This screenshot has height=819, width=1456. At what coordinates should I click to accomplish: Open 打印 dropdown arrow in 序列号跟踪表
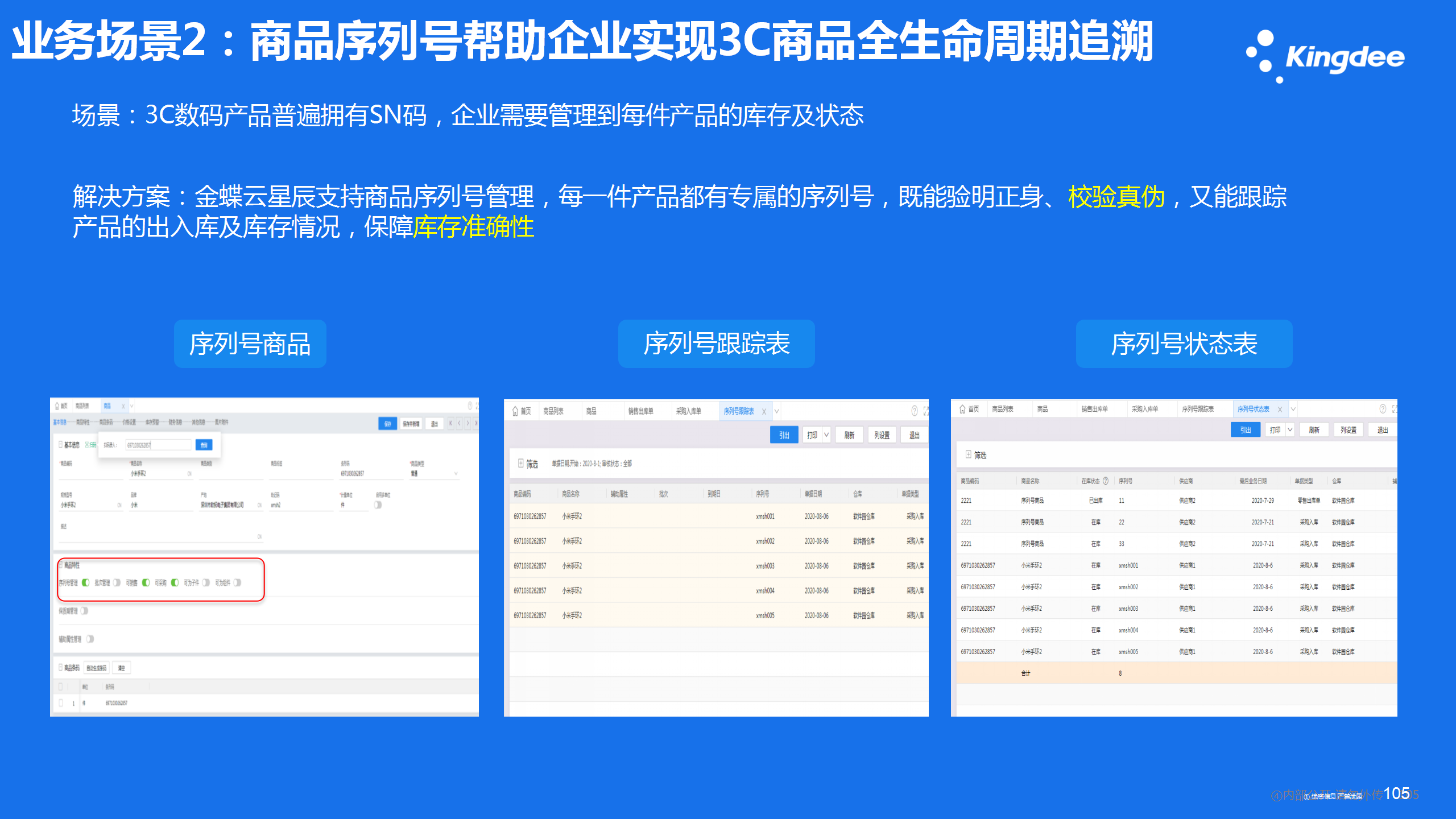click(x=826, y=435)
